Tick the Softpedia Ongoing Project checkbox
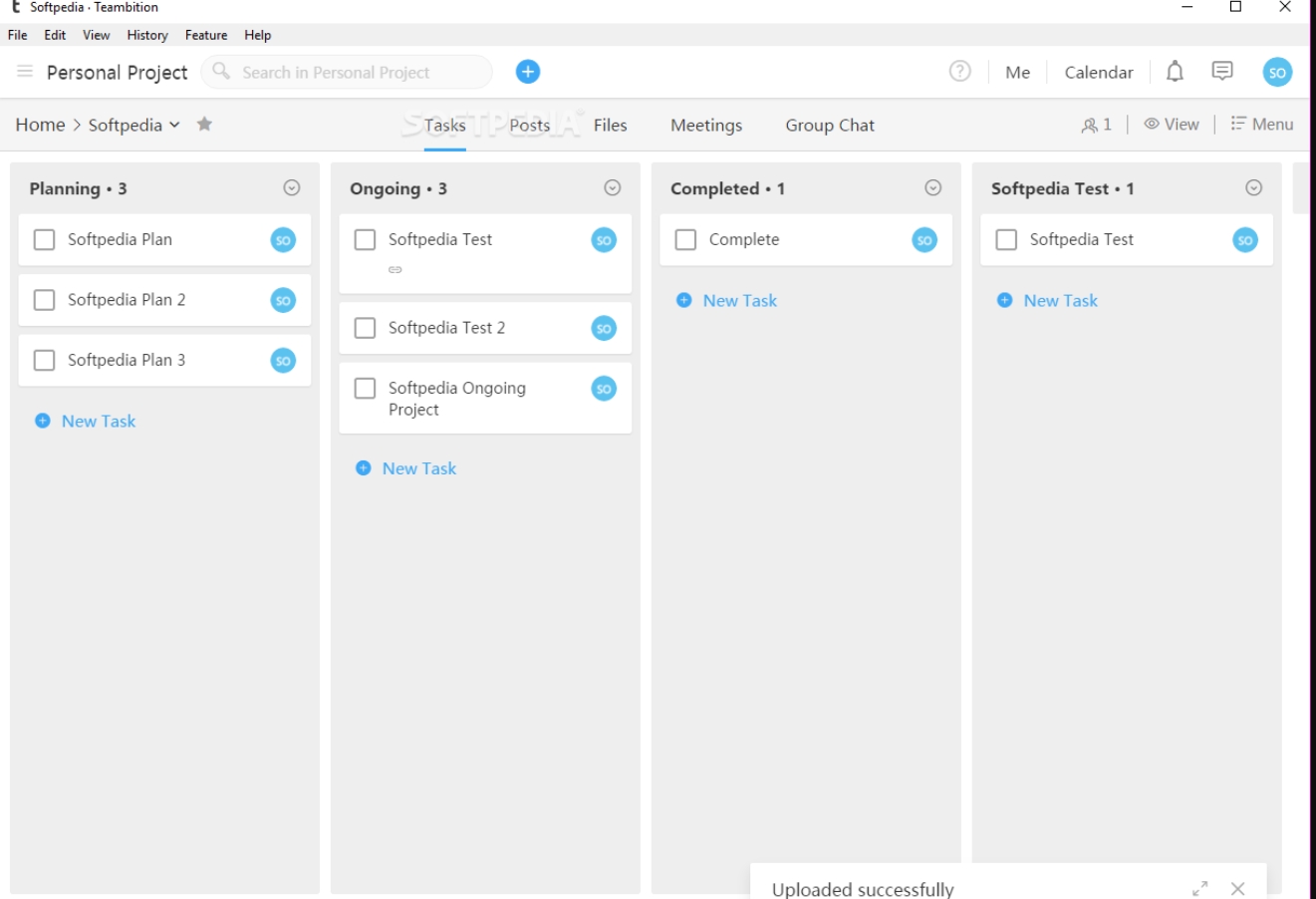 click(366, 389)
